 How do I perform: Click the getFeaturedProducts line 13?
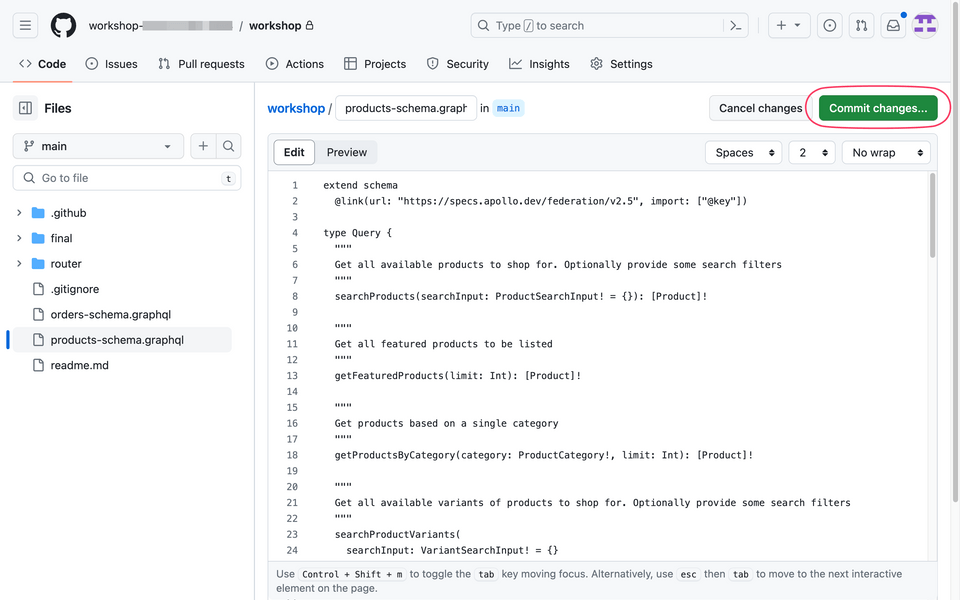click(457, 376)
